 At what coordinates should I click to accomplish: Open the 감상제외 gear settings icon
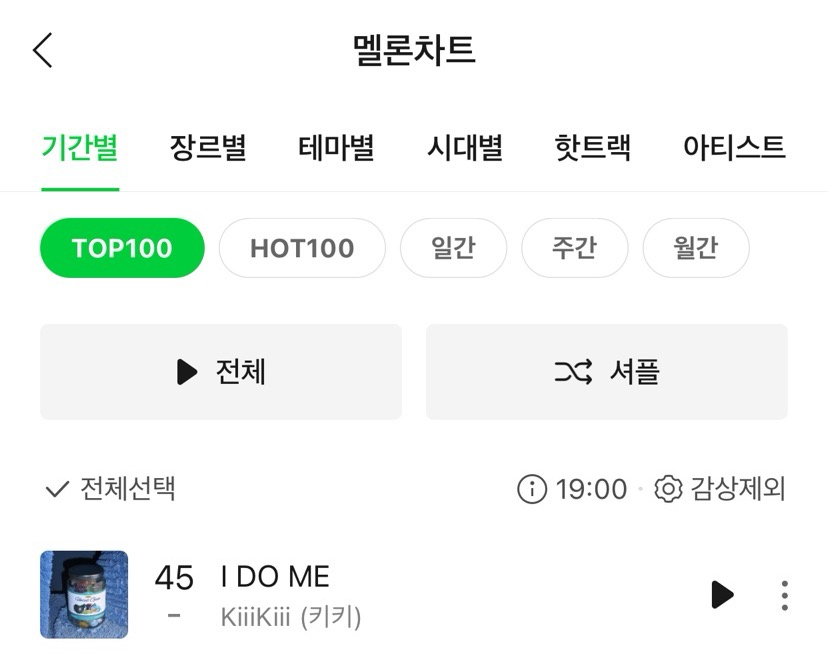pos(669,488)
